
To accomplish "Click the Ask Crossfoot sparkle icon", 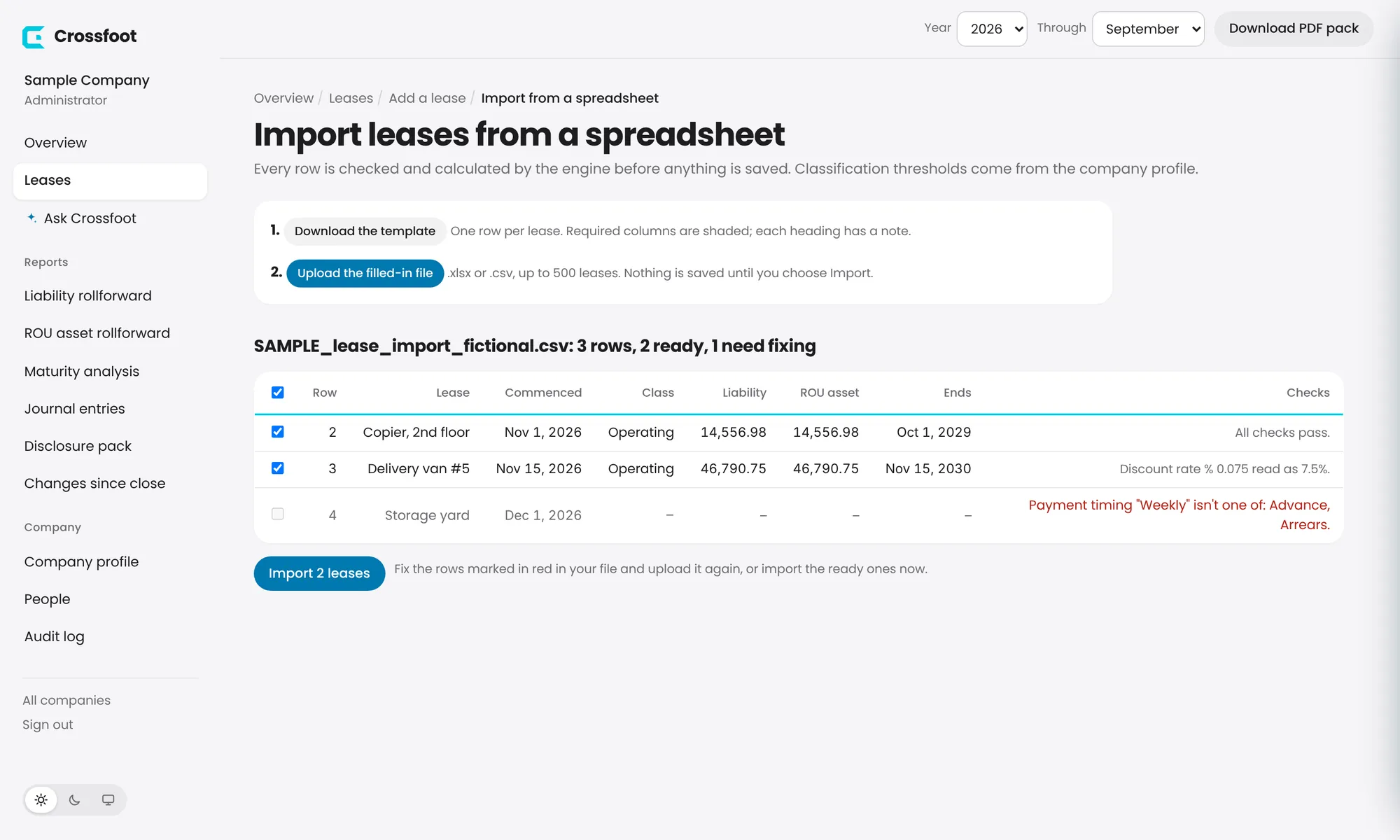I will click(x=31, y=218).
